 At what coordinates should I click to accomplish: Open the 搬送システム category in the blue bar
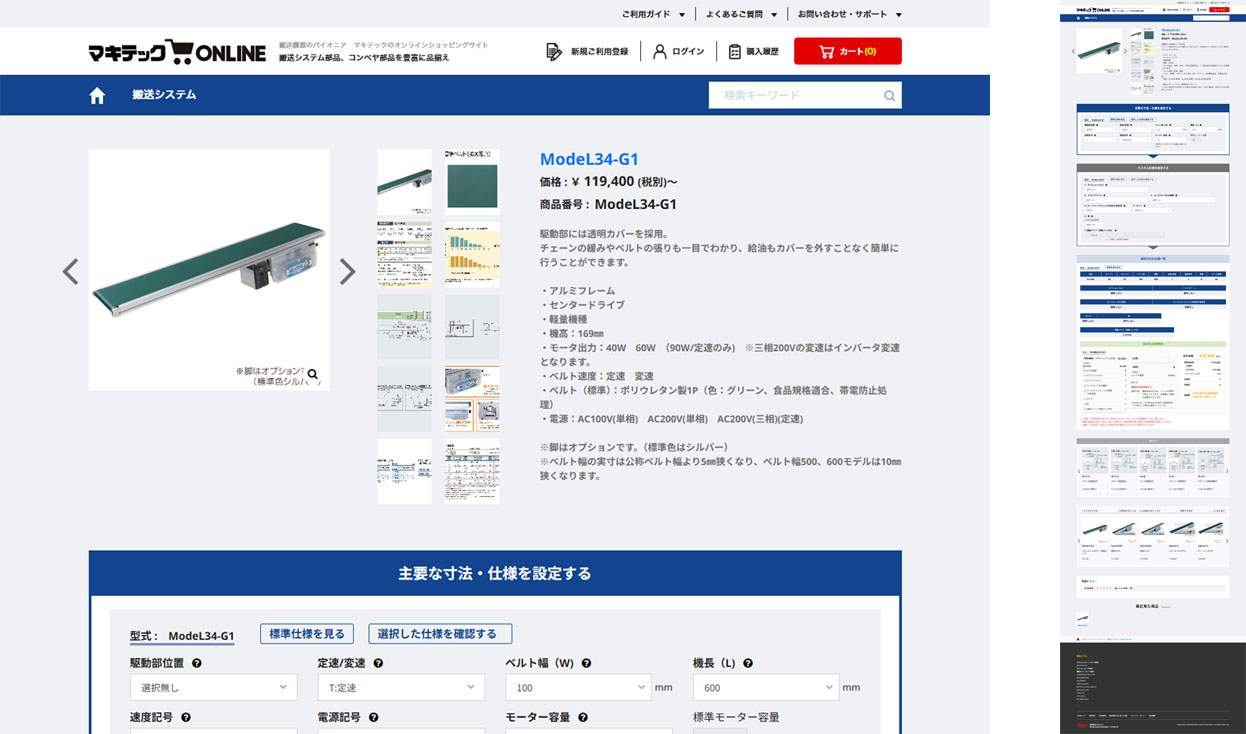[x=164, y=95]
